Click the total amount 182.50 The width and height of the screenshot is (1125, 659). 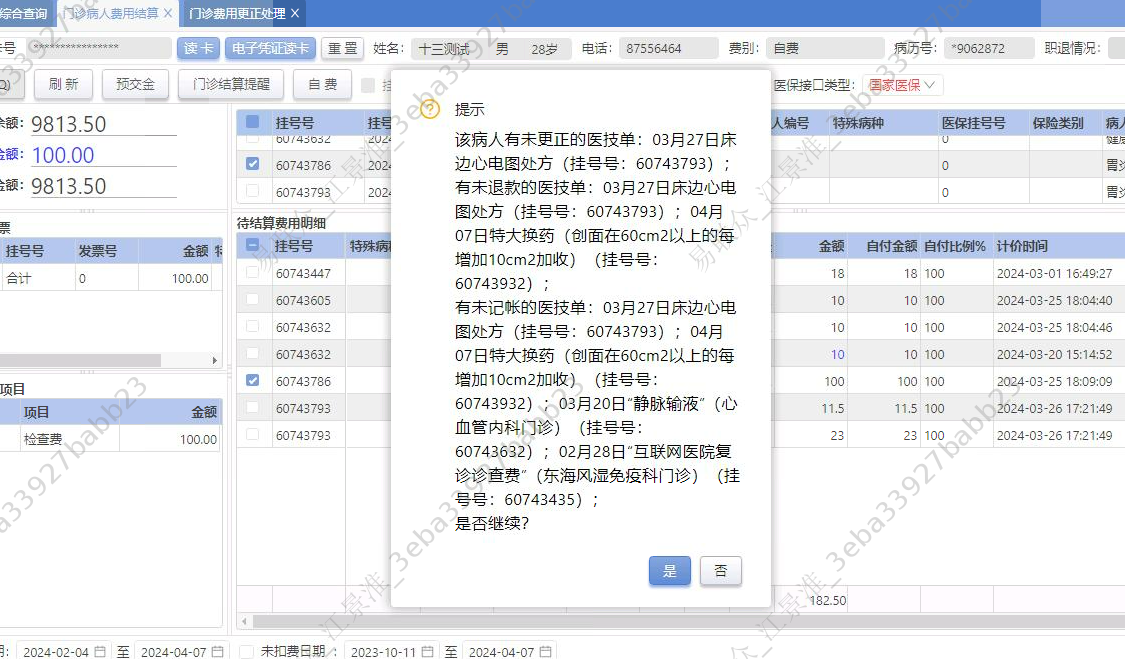point(827,600)
